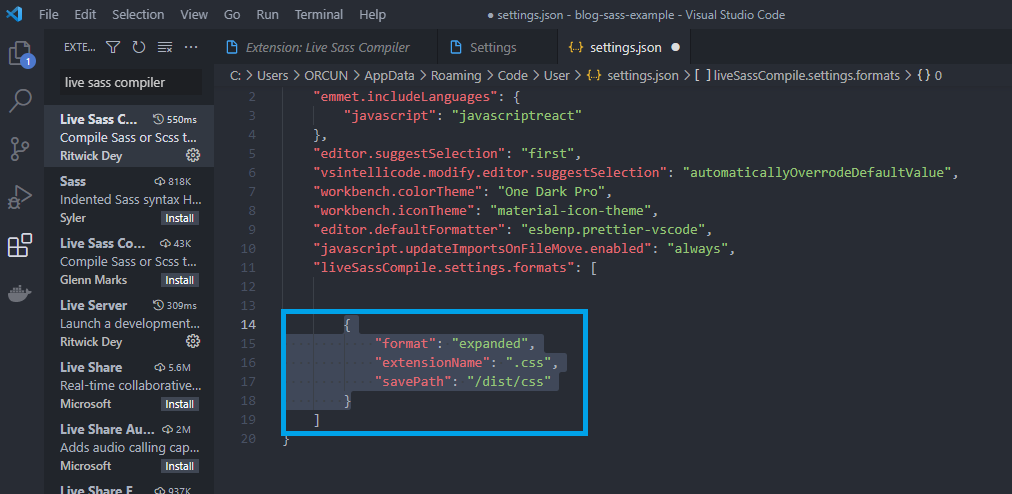Click line number 14 in gutter
The height and width of the screenshot is (494, 1012).
(x=248, y=324)
